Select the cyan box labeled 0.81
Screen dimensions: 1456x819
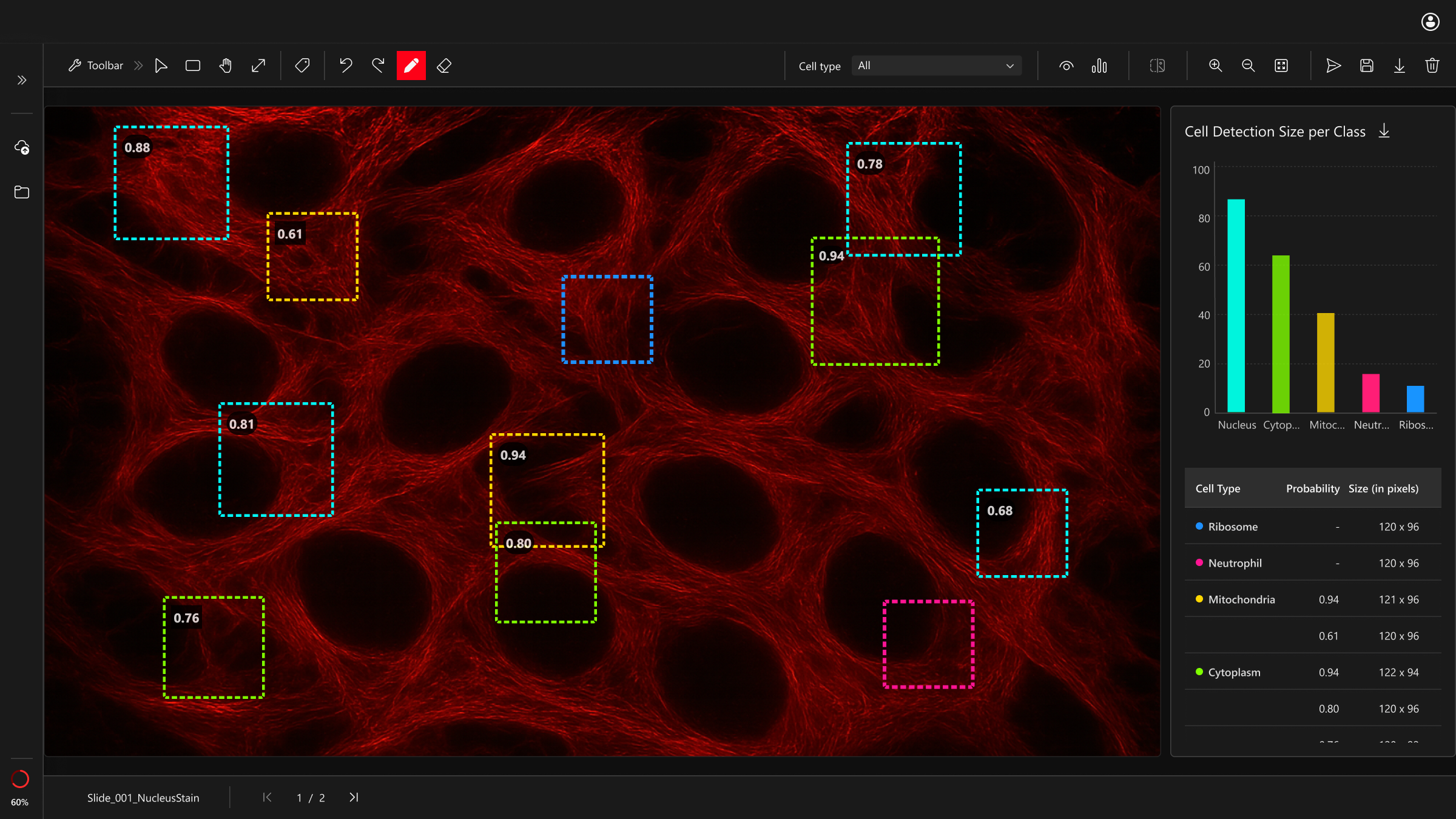[x=276, y=459]
